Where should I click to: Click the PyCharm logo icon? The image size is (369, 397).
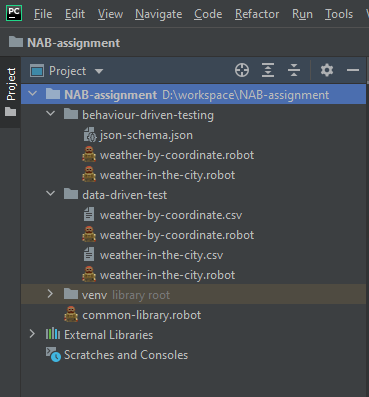click(x=14, y=14)
